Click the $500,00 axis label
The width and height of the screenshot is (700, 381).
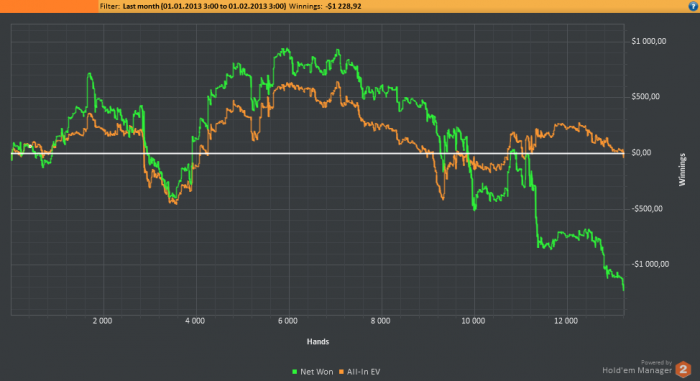point(645,97)
